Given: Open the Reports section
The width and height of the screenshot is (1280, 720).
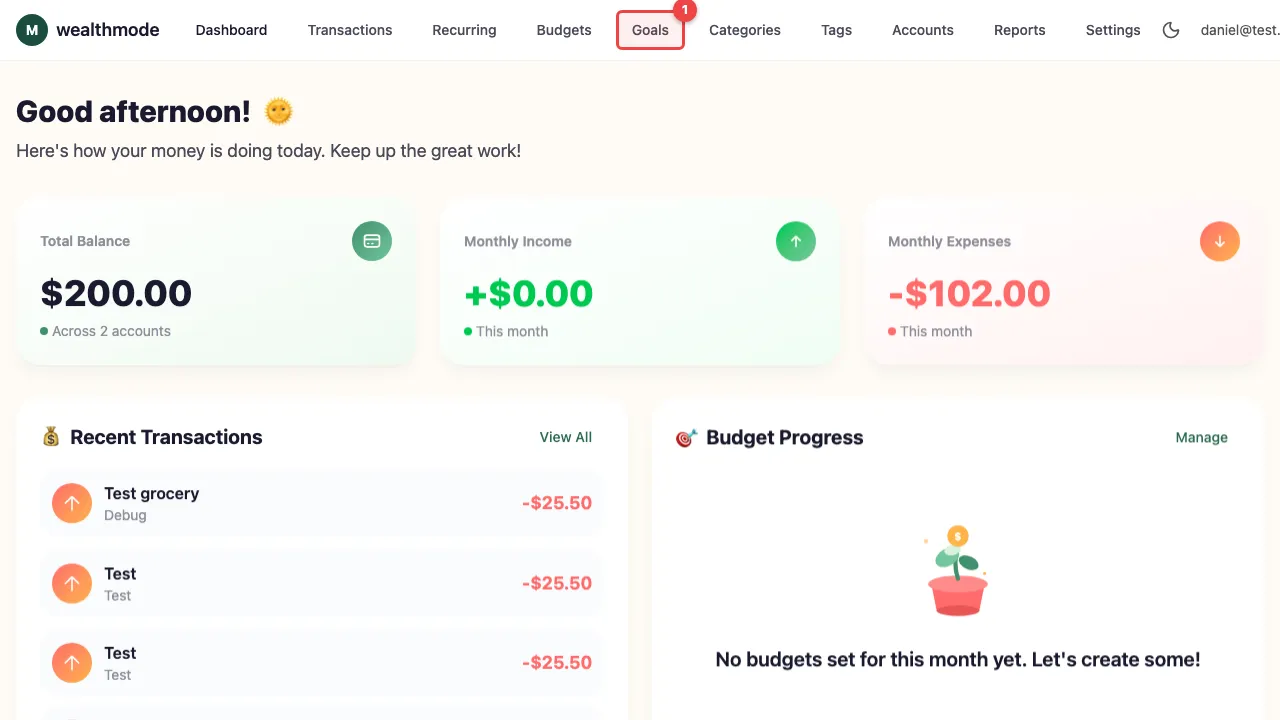Looking at the screenshot, I should 1019,30.
